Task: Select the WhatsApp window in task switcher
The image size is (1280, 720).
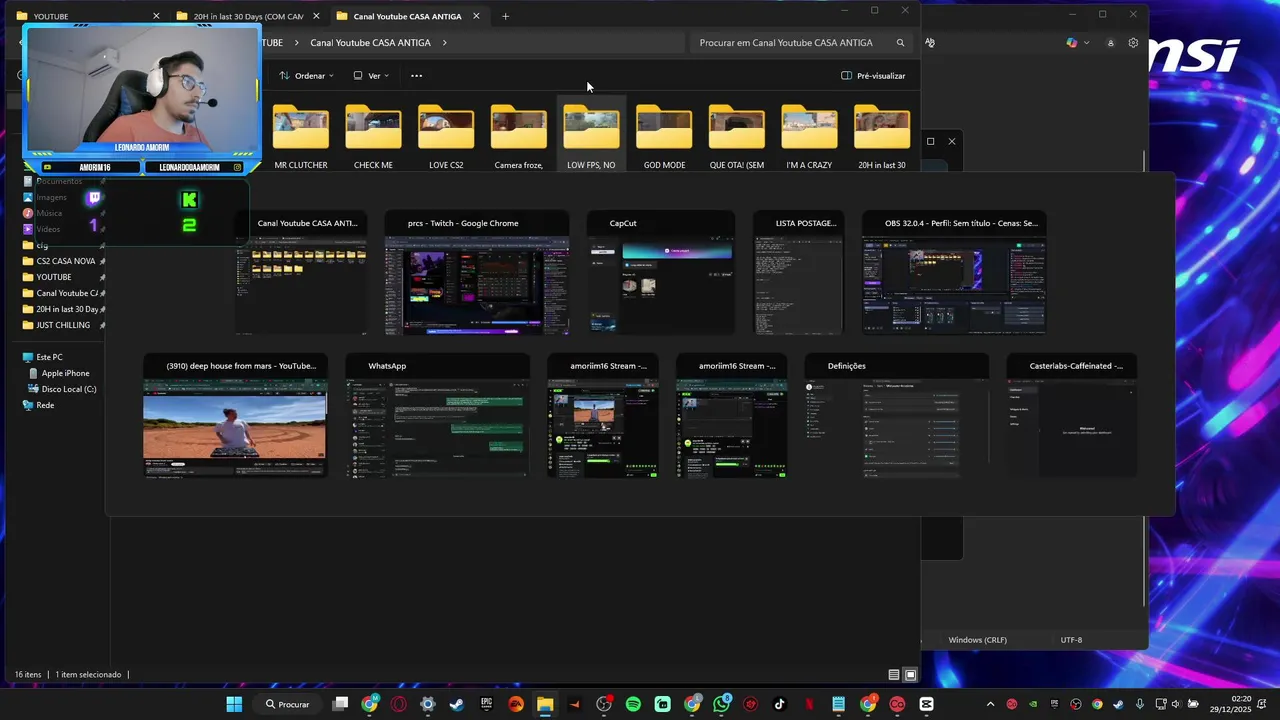Action: 437,415
